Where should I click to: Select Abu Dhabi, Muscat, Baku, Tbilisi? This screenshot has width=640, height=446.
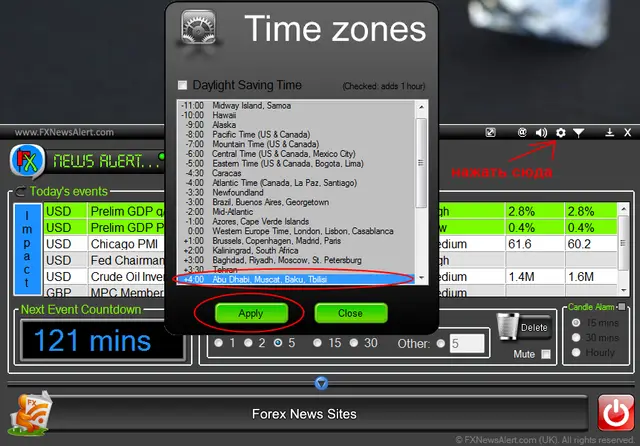tap(297, 280)
